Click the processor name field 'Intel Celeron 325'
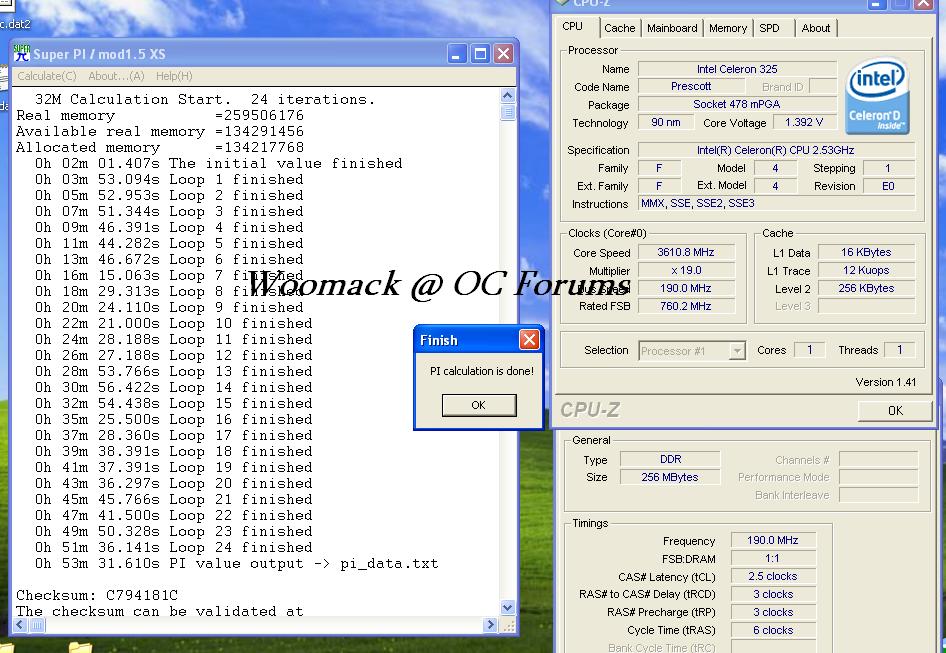The width and height of the screenshot is (946, 653). click(737, 69)
